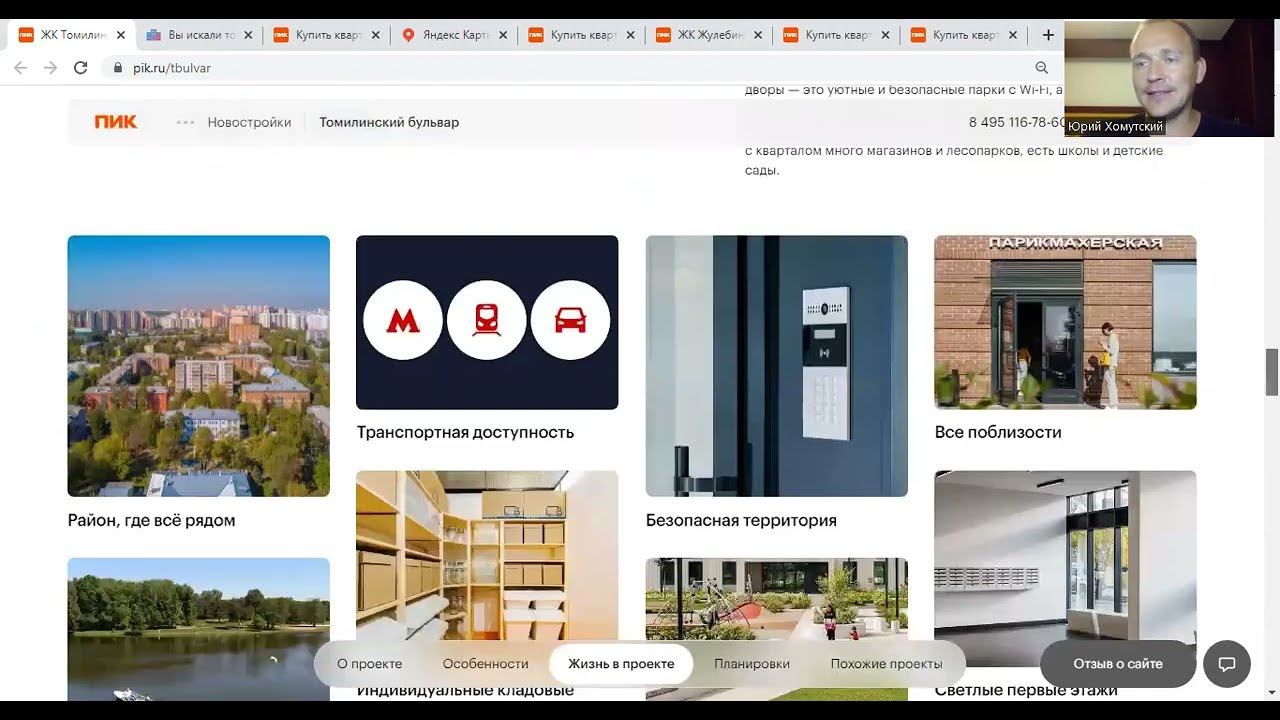This screenshot has height=720, width=1280.
Task: Click the car icon in transport card
Action: tap(571, 320)
